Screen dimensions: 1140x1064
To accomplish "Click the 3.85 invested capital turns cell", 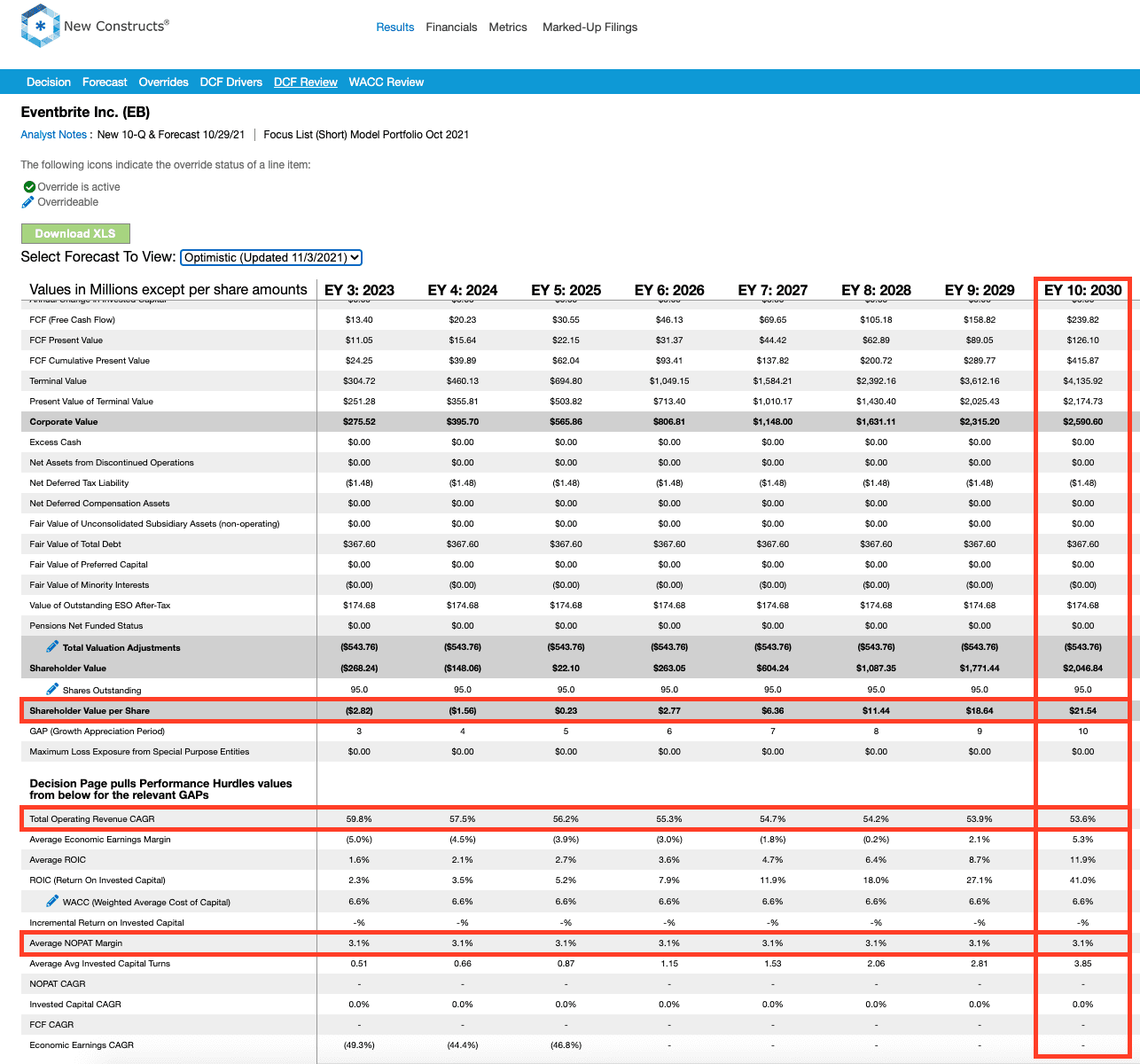I will coord(1082,963).
